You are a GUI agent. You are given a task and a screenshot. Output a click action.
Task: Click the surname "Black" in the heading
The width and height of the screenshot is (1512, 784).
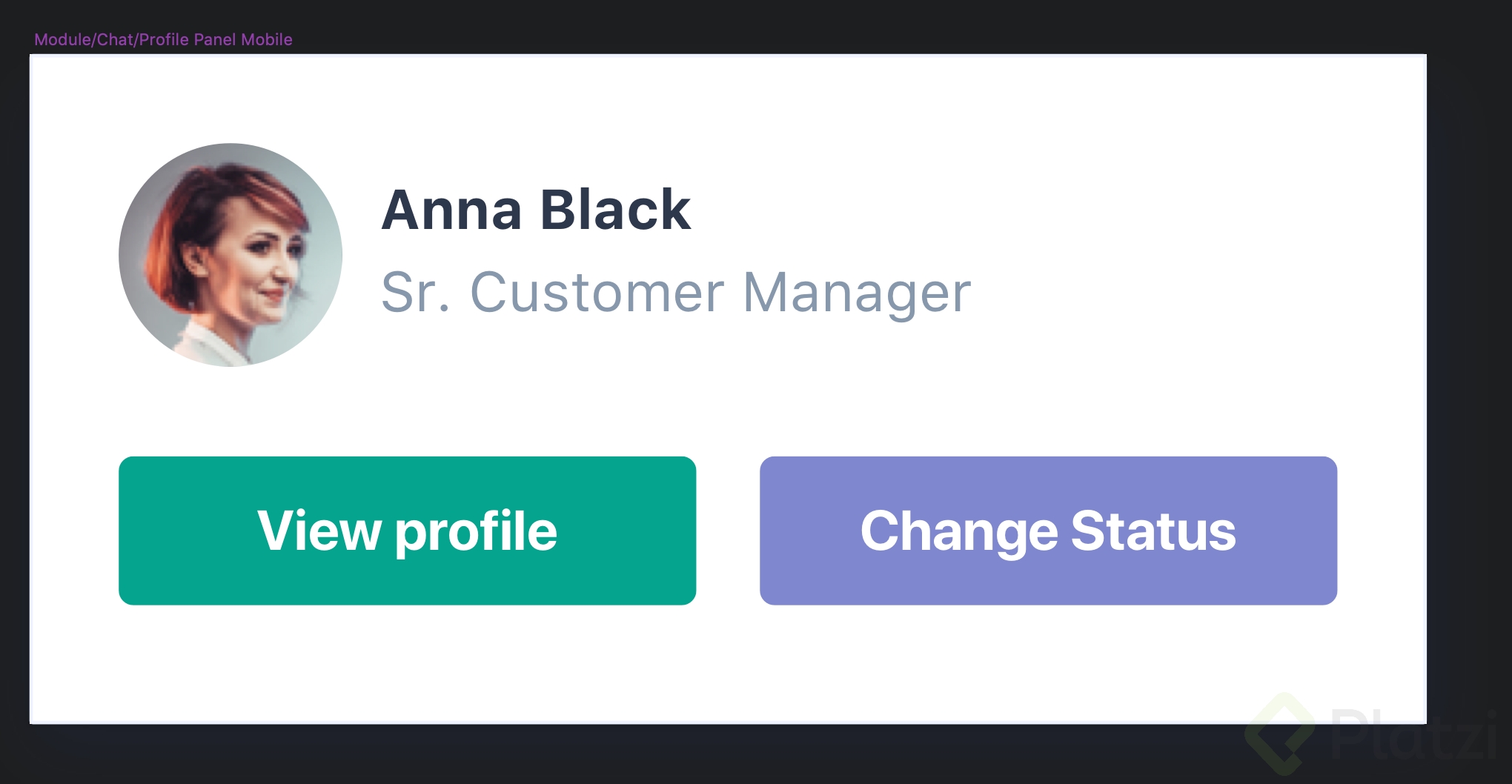(x=615, y=210)
